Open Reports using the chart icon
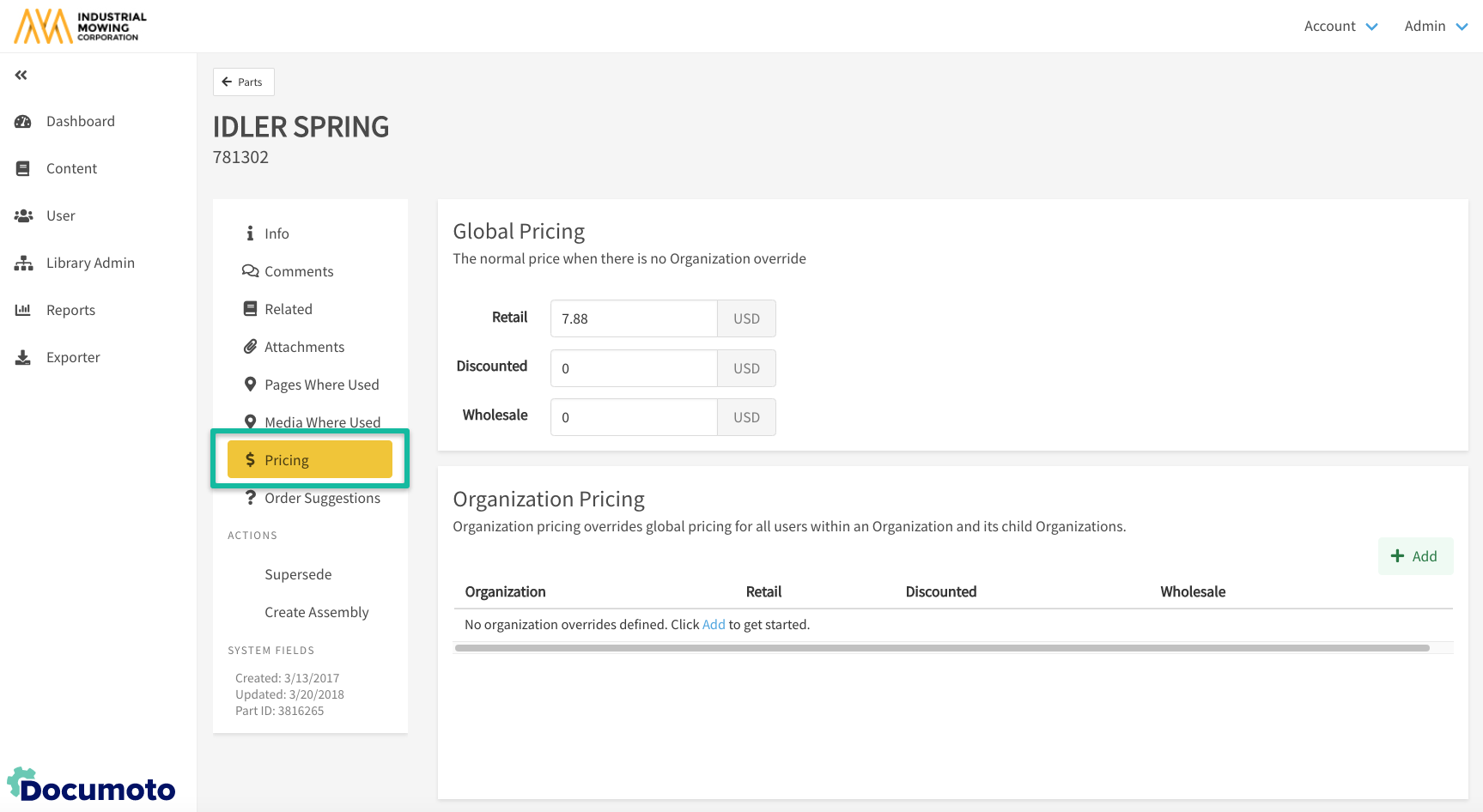The image size is (1483, 812). pyautogui.click(x=23, y=311)
